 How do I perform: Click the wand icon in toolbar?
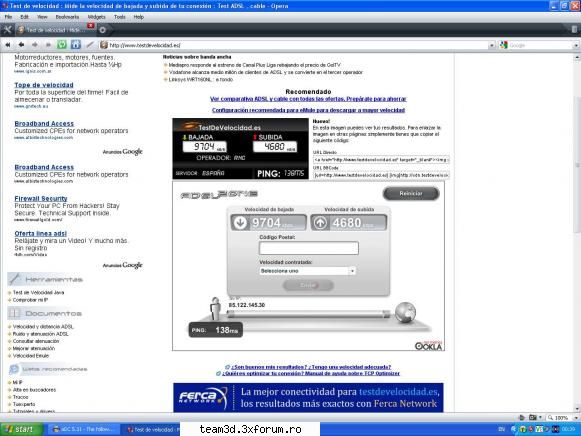pyautogui.click(x=90, y=45)
